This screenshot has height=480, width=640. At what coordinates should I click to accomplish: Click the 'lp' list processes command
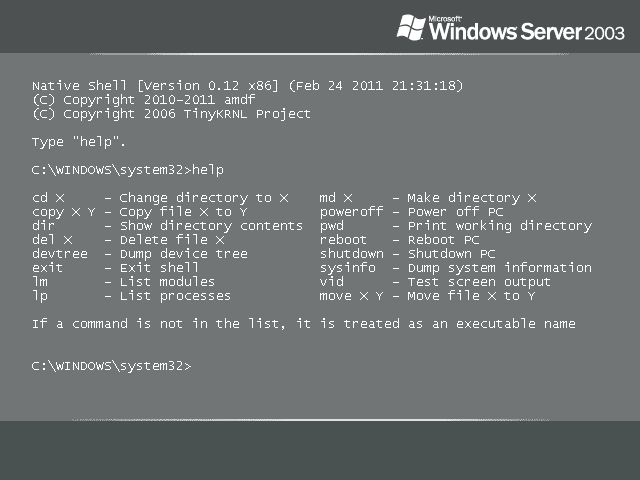tap(40, 296)
